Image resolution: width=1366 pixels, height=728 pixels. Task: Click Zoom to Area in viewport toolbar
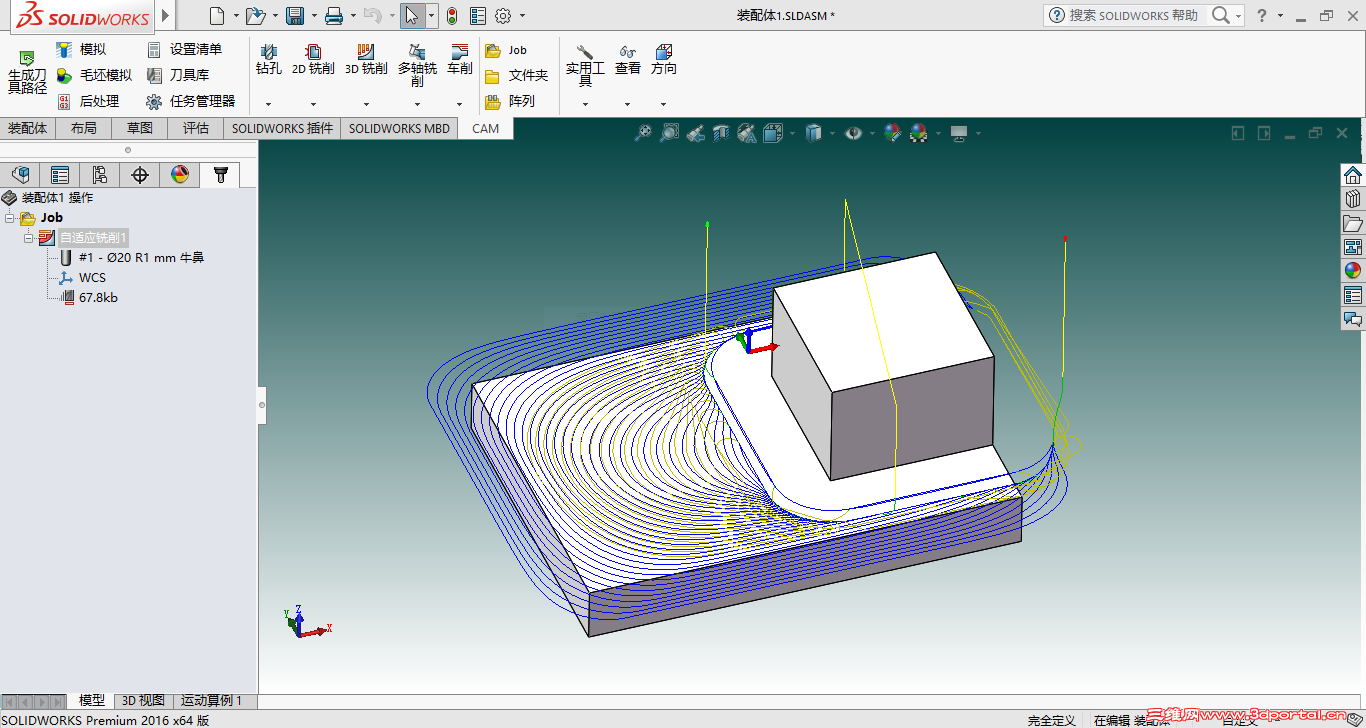point(669,133)
